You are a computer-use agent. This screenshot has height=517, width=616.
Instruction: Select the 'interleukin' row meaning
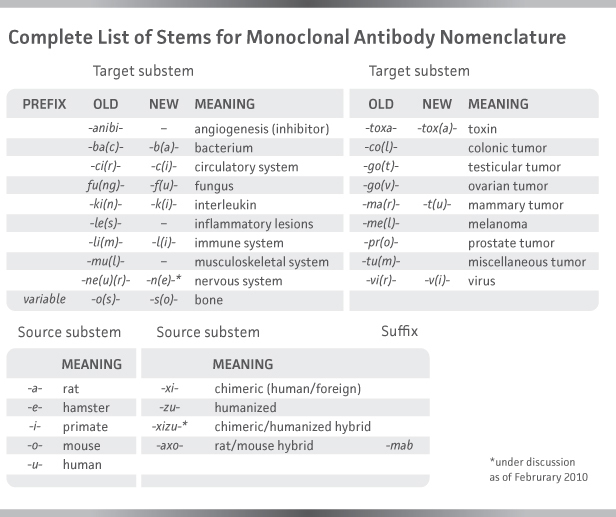coord(225,205)
